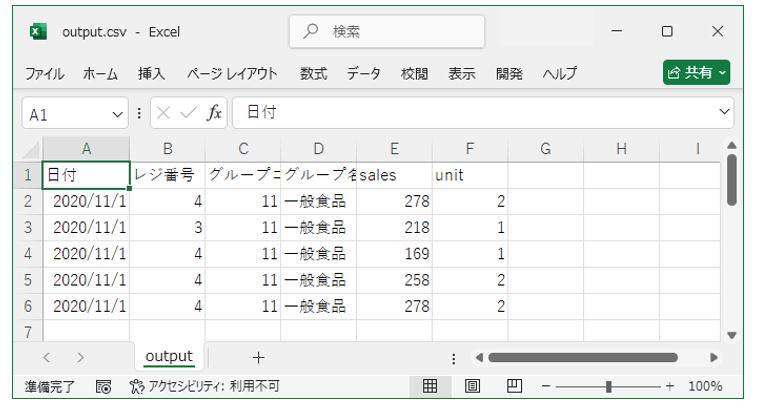759x411 pixels.
Task: Click the Name Box showing A1
Action: [75, 113]
